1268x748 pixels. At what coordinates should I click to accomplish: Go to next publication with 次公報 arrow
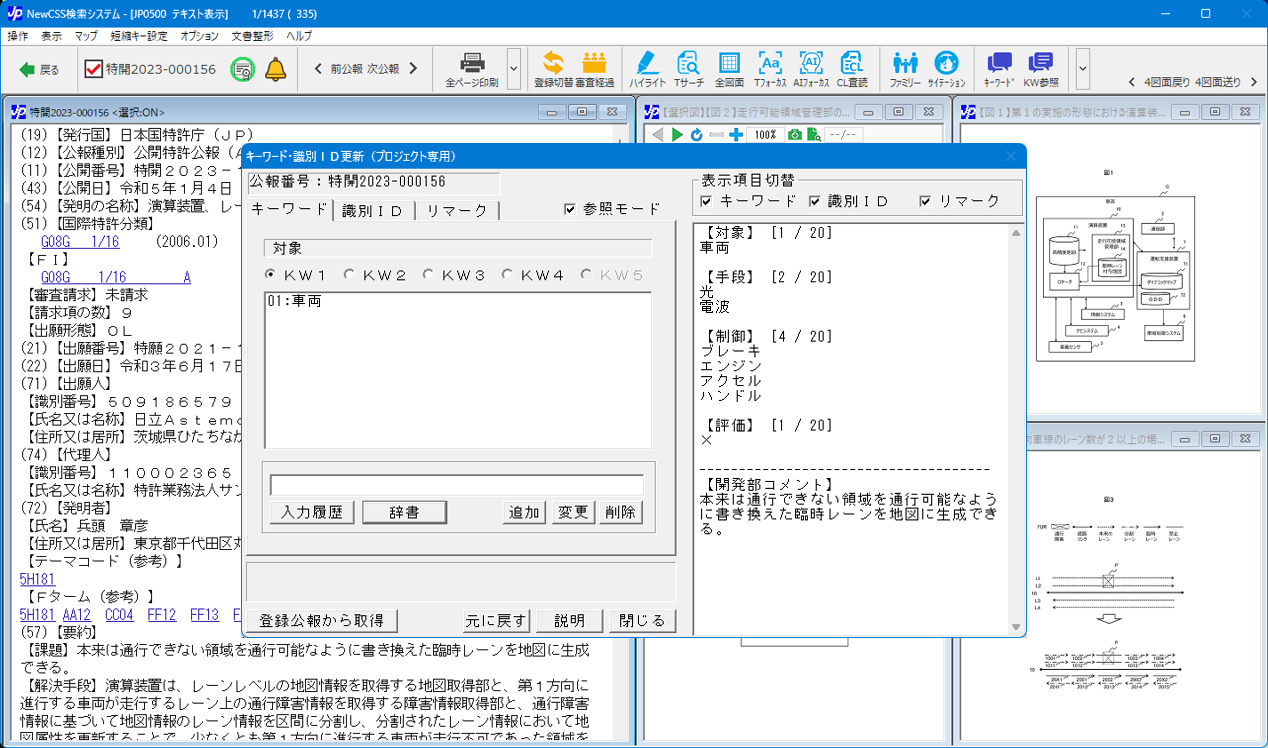[x=413, y=69]
